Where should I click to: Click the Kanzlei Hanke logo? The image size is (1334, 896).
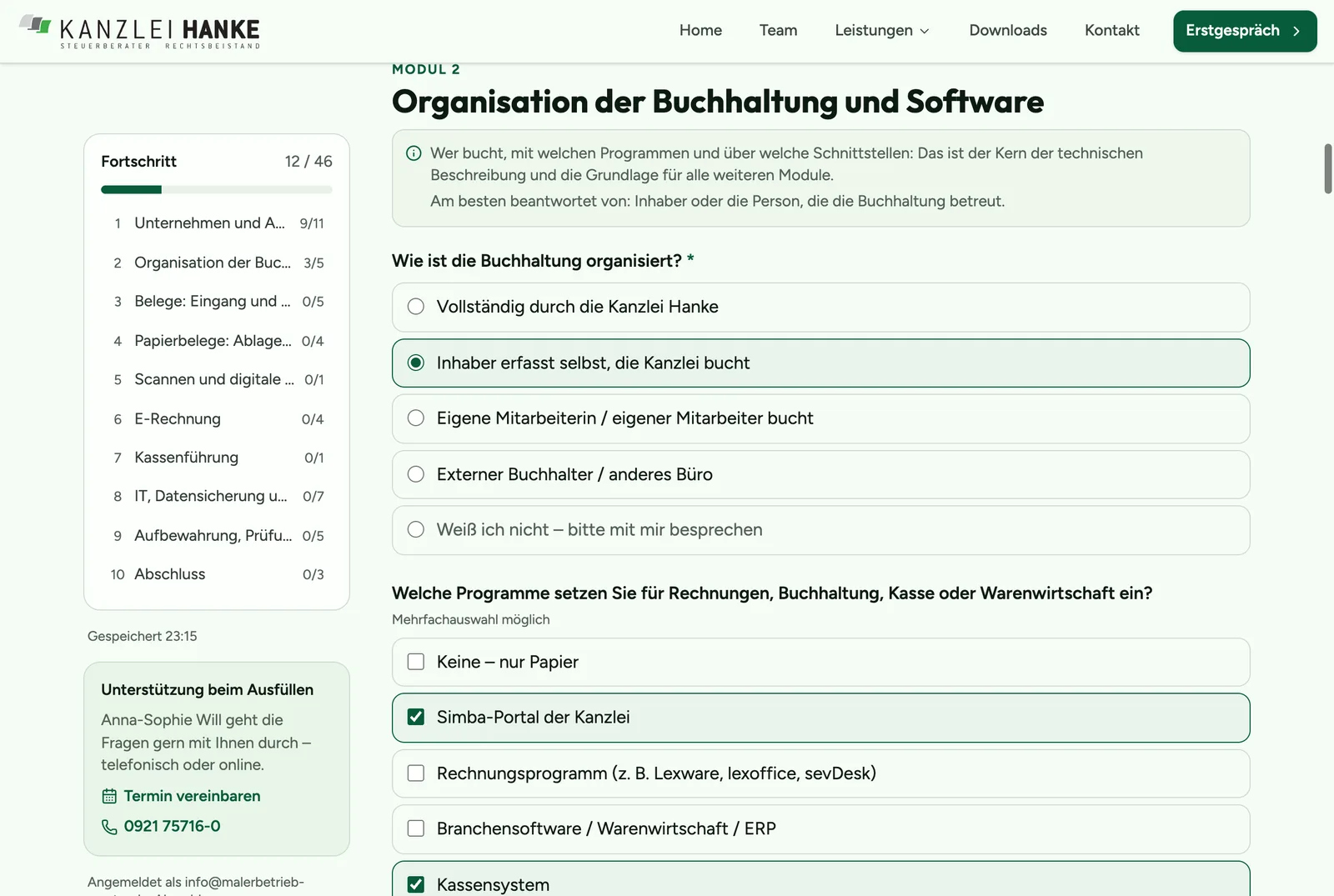point(139,31)
